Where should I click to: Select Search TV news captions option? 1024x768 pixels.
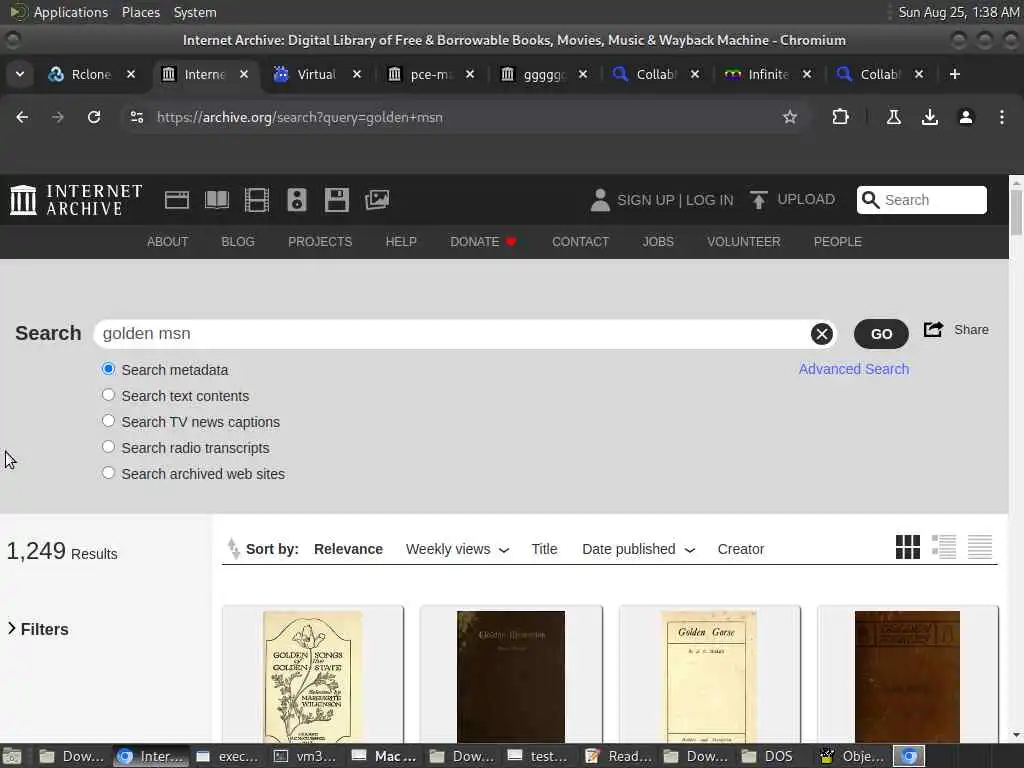(x=108, y=421)
